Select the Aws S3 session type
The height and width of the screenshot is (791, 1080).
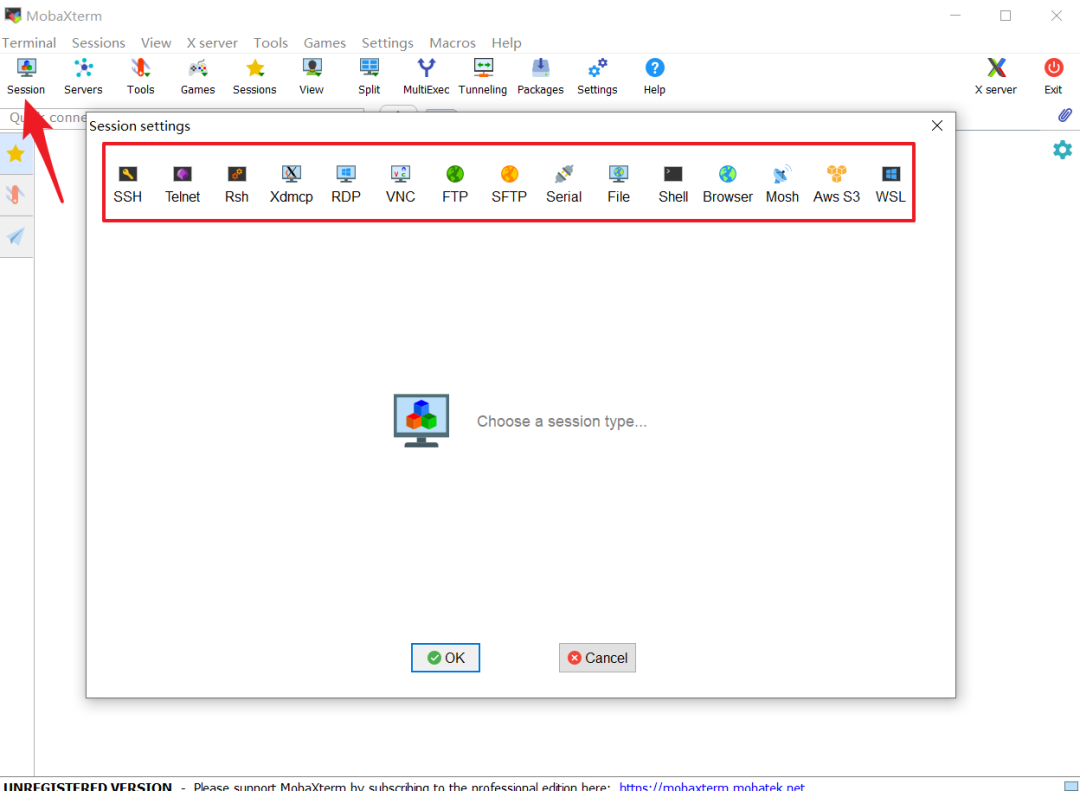(836, 184)
